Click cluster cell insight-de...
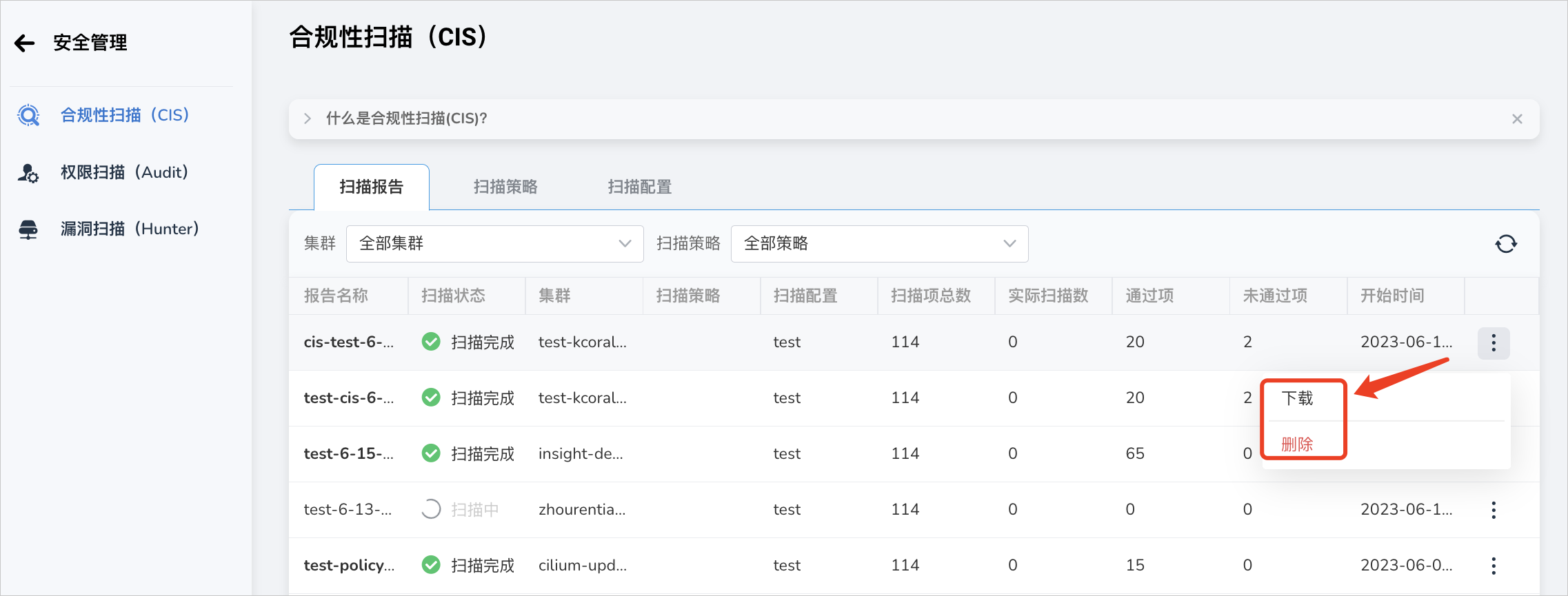Screen dimensions: 1568x596 (x=581, y=453)
